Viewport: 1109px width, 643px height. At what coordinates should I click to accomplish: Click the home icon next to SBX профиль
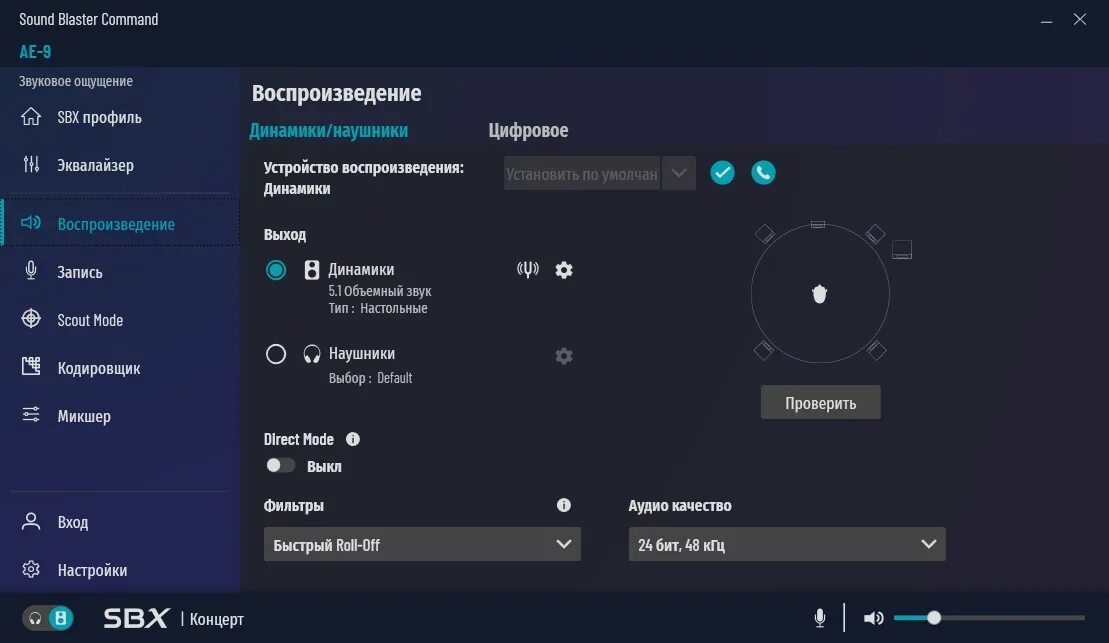tap(30, 116)
